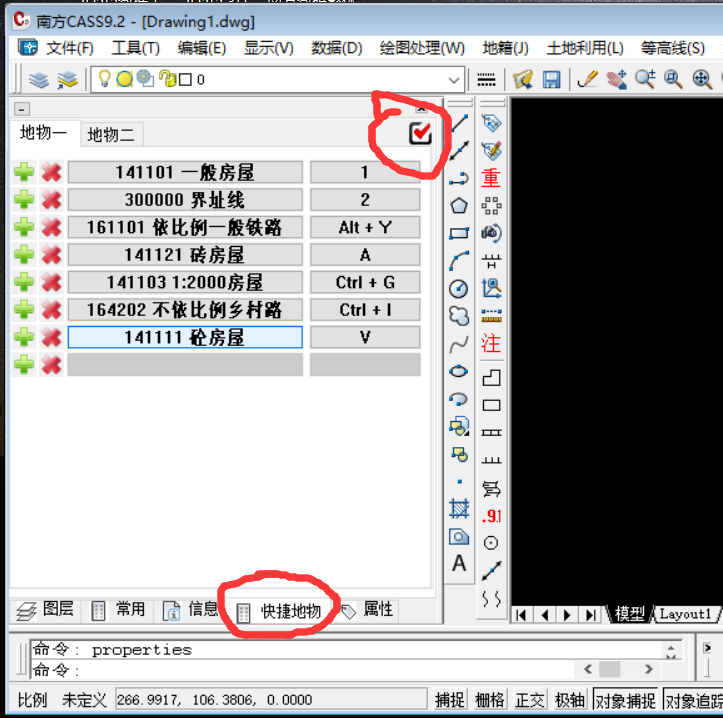Click the linetype lines toolbar icon

pos(486,80)
